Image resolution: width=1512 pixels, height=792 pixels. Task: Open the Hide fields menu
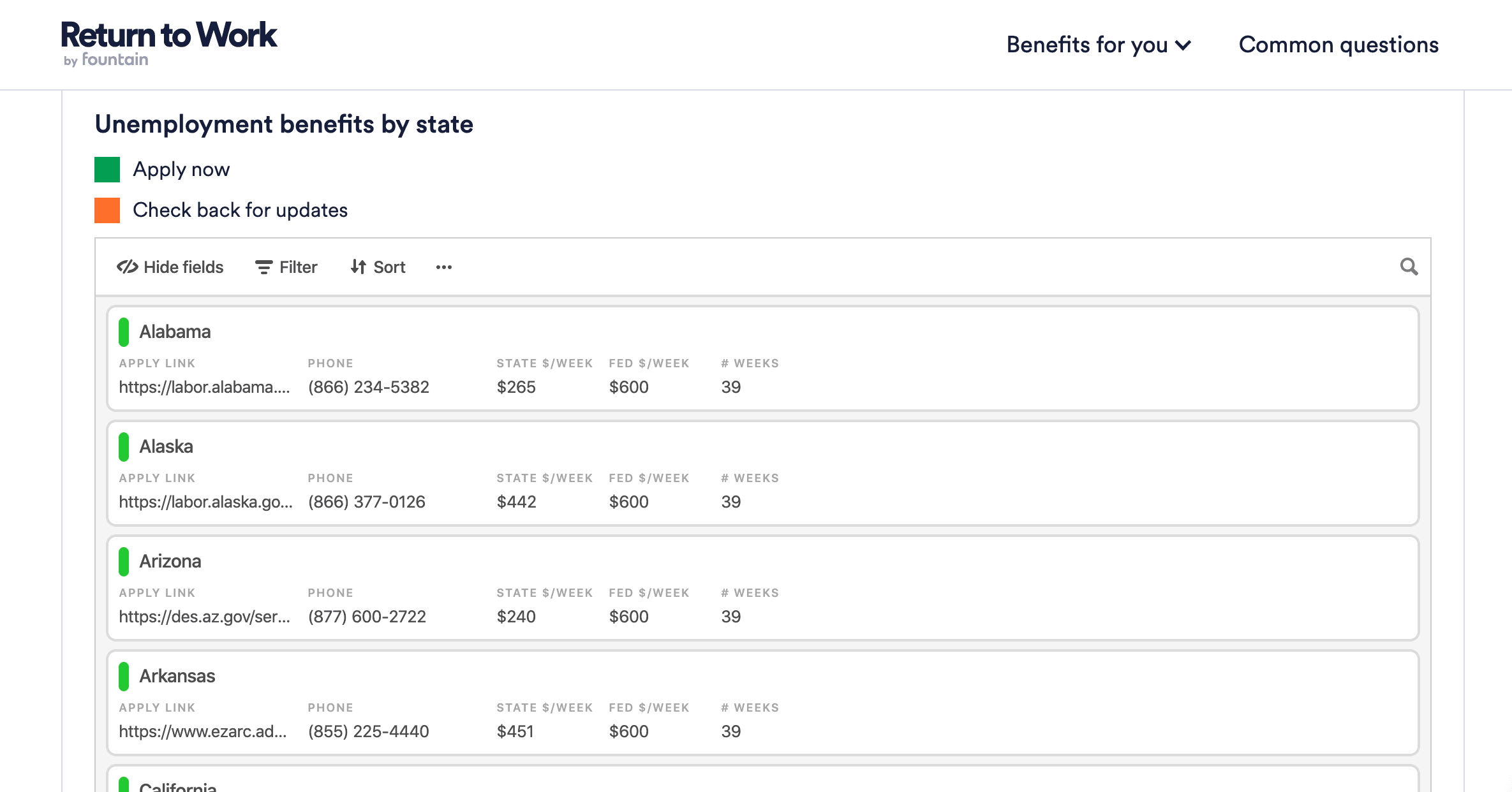point(183,267)
